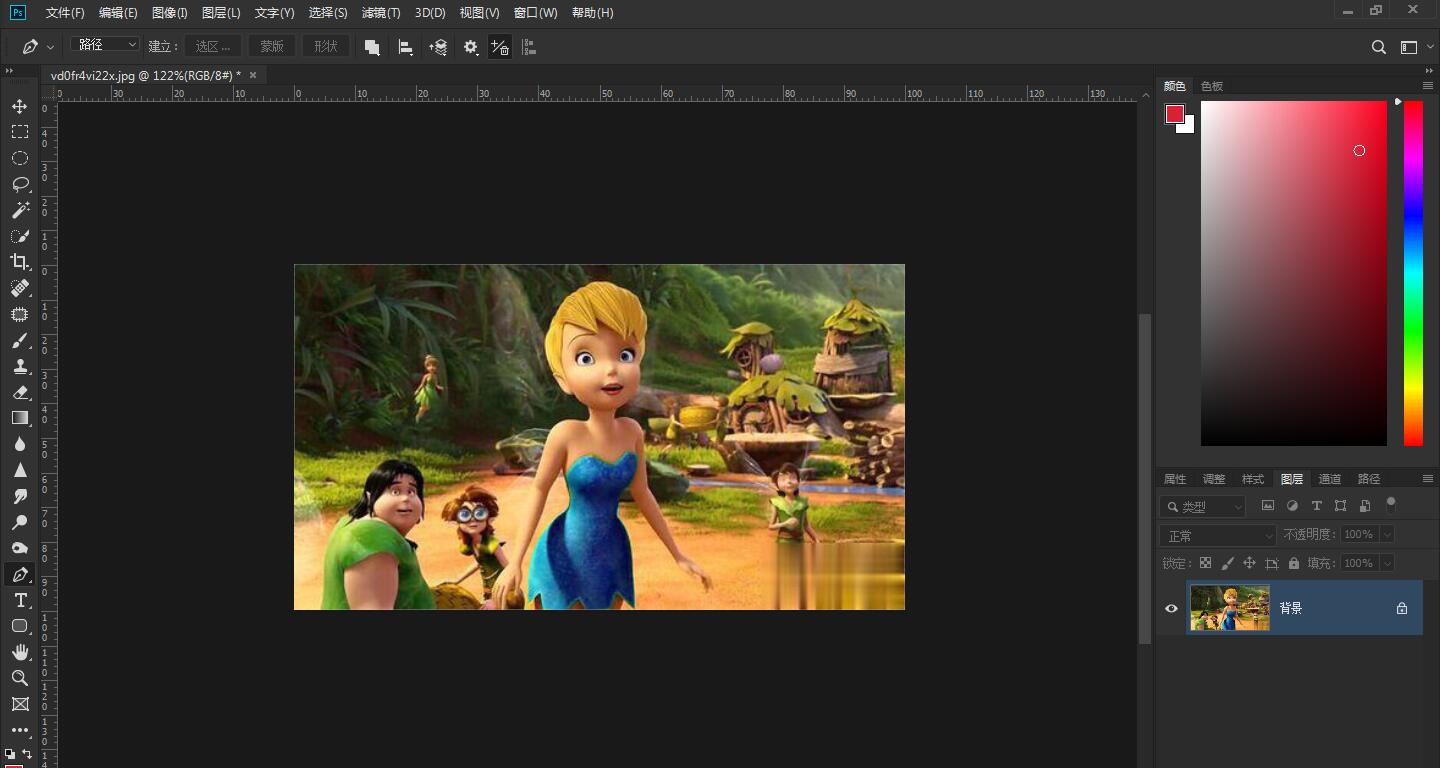
Task: Open the 滤镜(T) menu
Action: tap(381, 13)
